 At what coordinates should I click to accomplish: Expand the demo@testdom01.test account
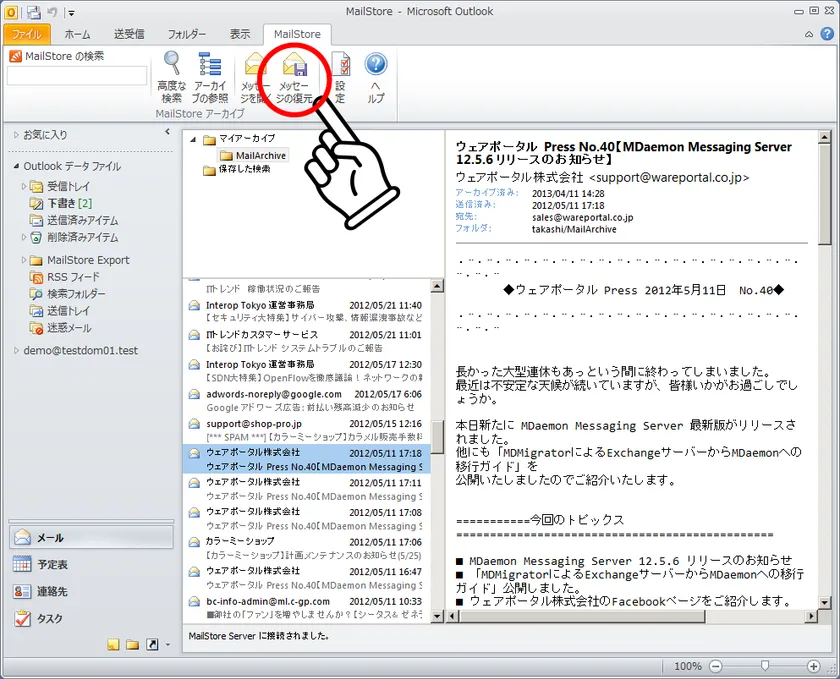click(x=15, y=351)
